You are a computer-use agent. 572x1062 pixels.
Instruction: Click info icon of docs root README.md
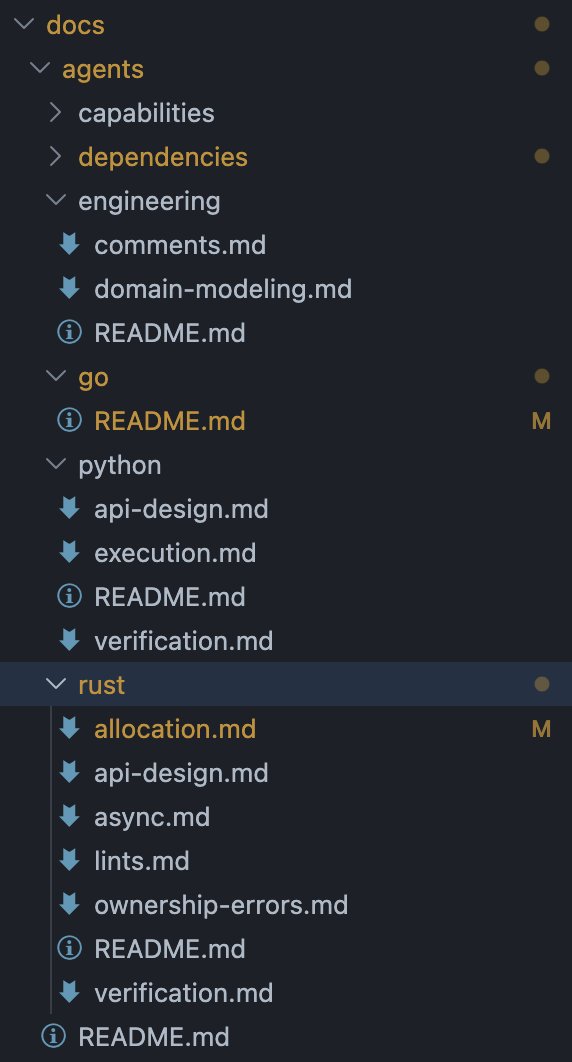[x=53, y=1037]
